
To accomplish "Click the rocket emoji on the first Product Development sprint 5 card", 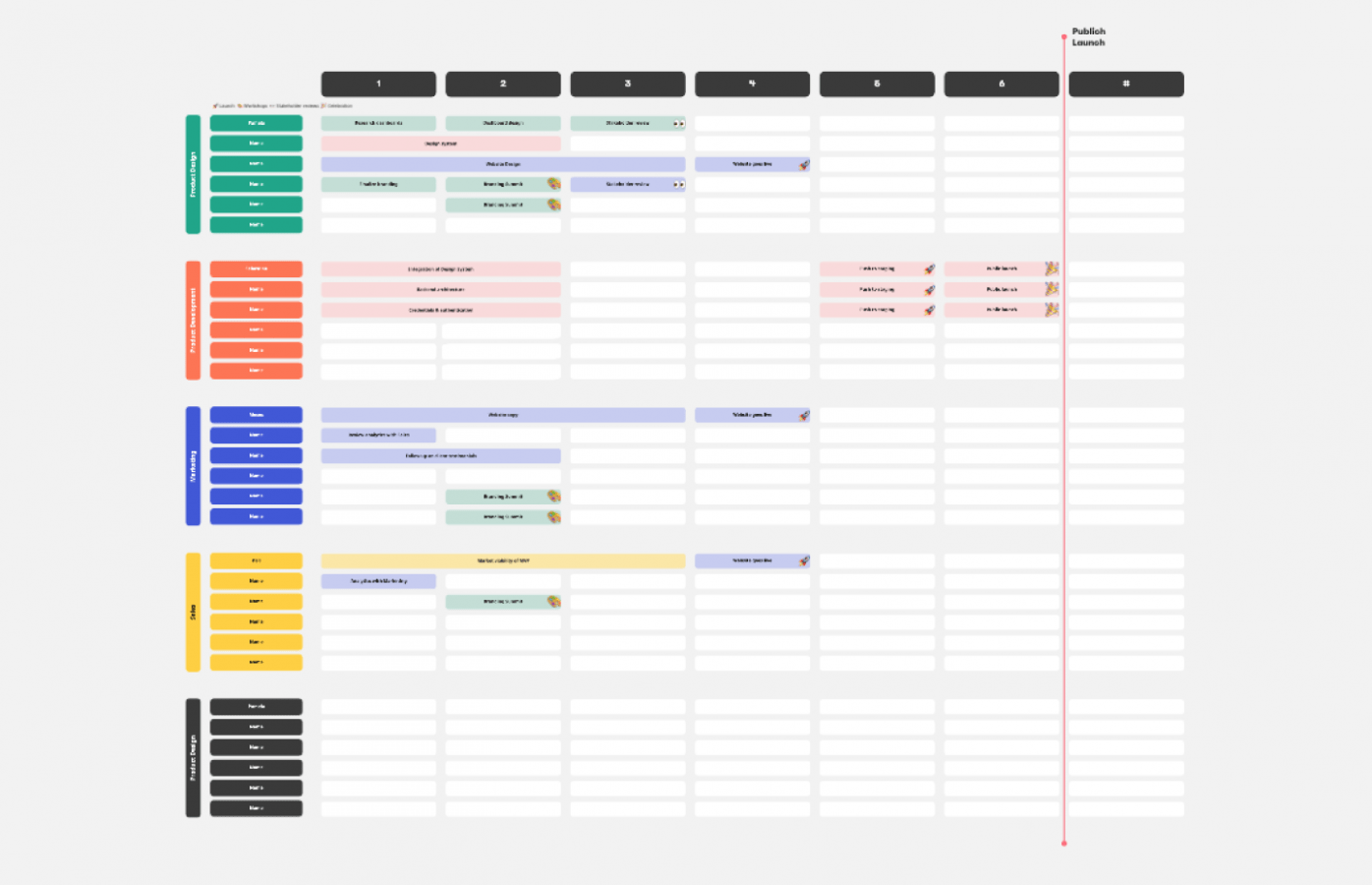I will pyautogui.click(x=929, y=269).
